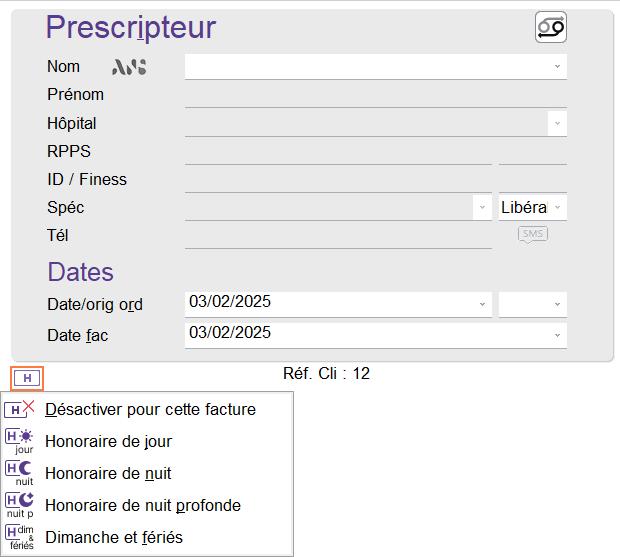Click the orange-outlined H honoraire button

[27, 379]
